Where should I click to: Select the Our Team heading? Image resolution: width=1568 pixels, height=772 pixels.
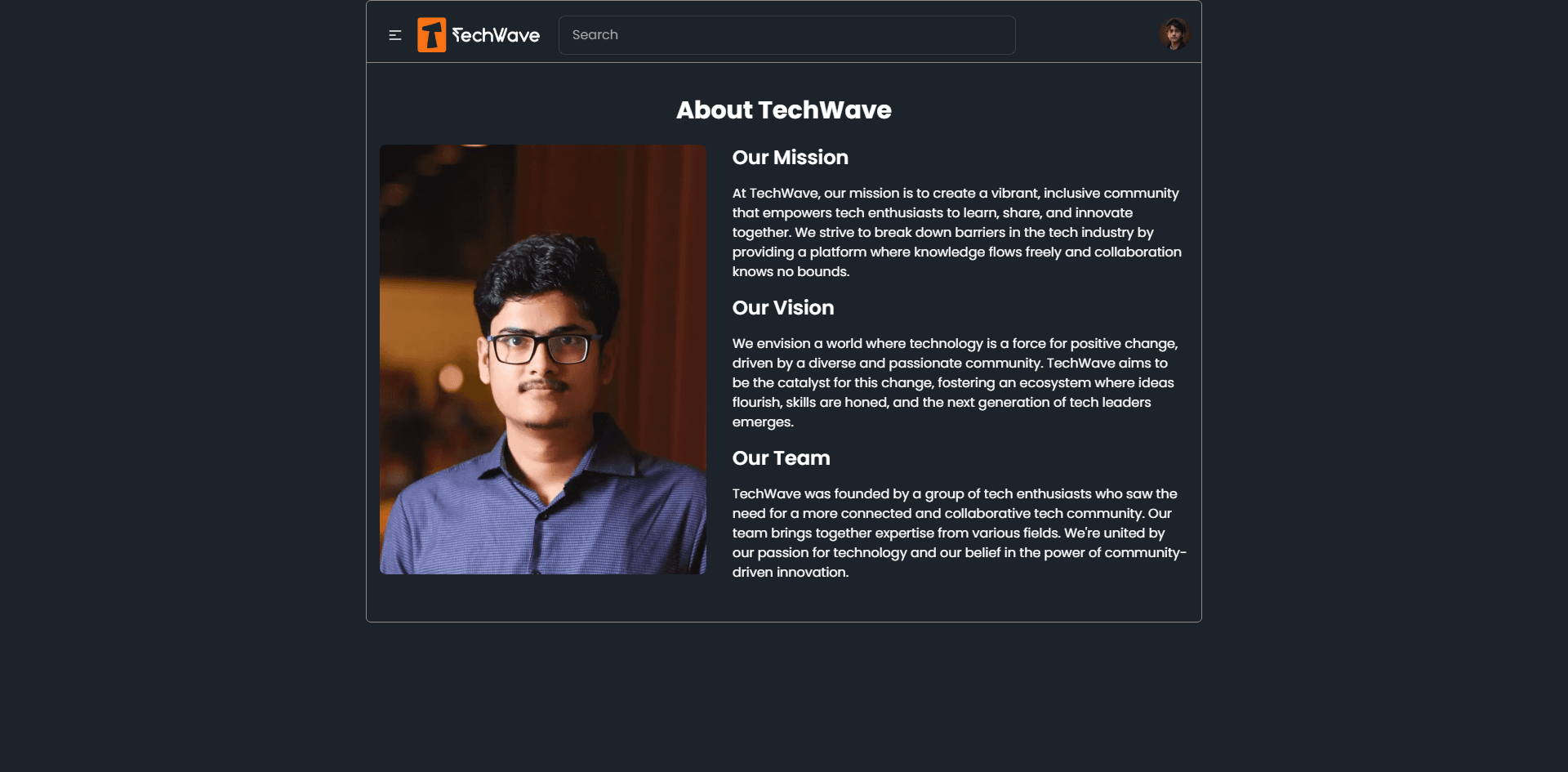pyautogui.click(x=781, y=458)
